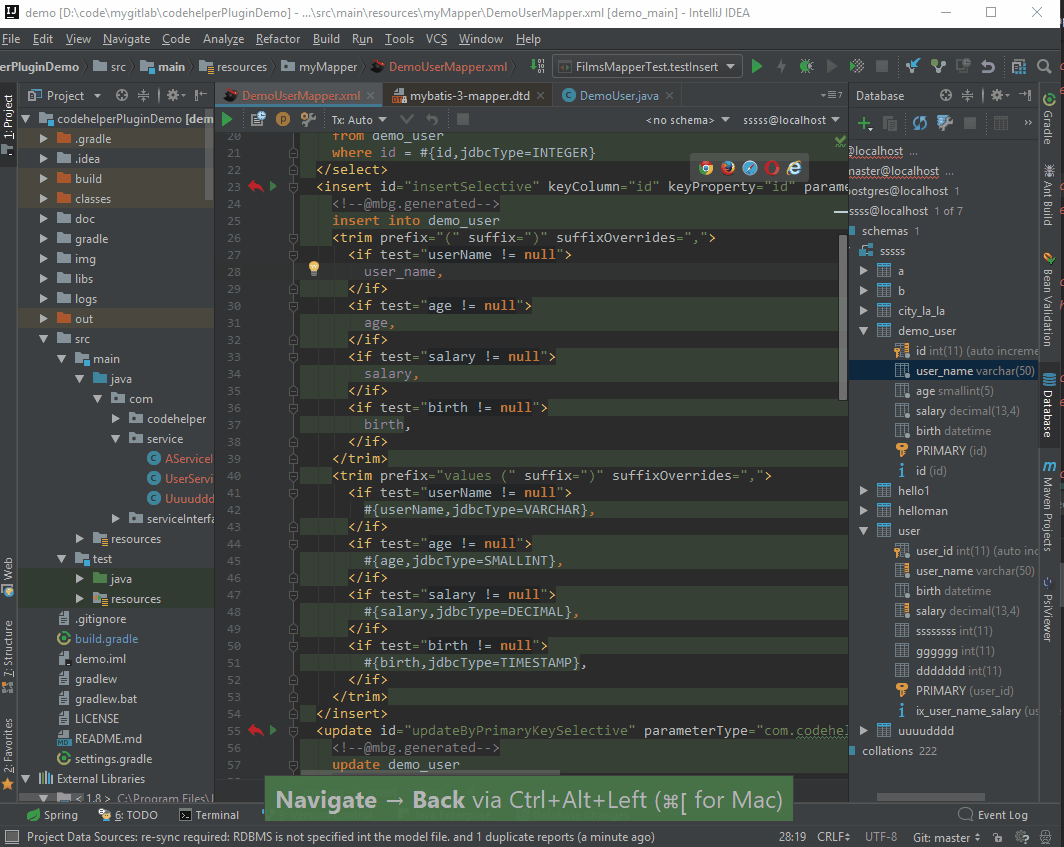This screenshot has width=1064, height=847.
Task: Close the DemoUserMapper.xml tab
Action: [x=370, y=96]
